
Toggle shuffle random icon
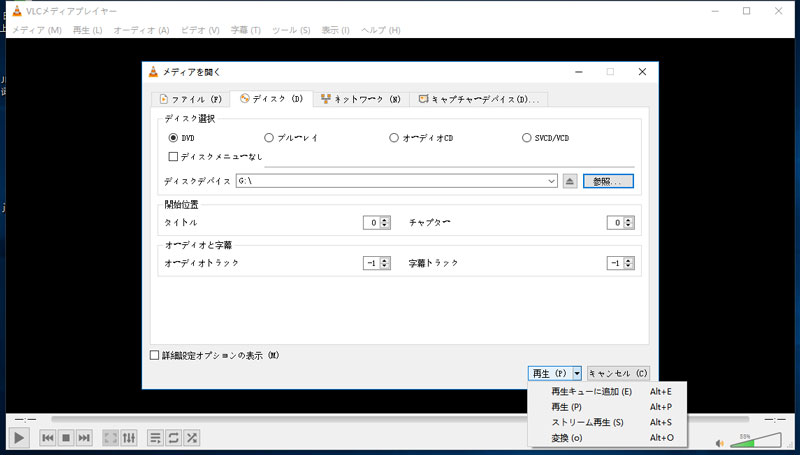click(x=192, y=438)
